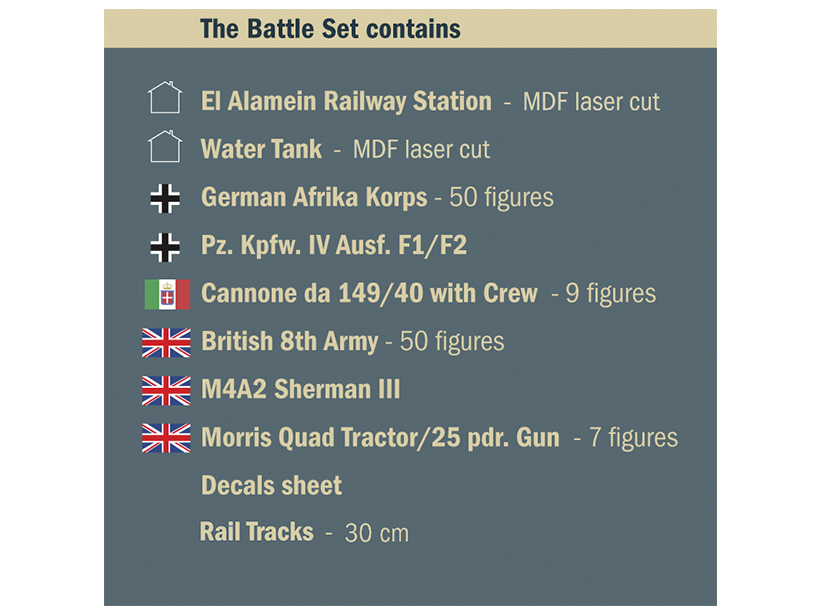
Task: Select Cannone da 149/40 with Crew
Action: click(x=369, y=294)
